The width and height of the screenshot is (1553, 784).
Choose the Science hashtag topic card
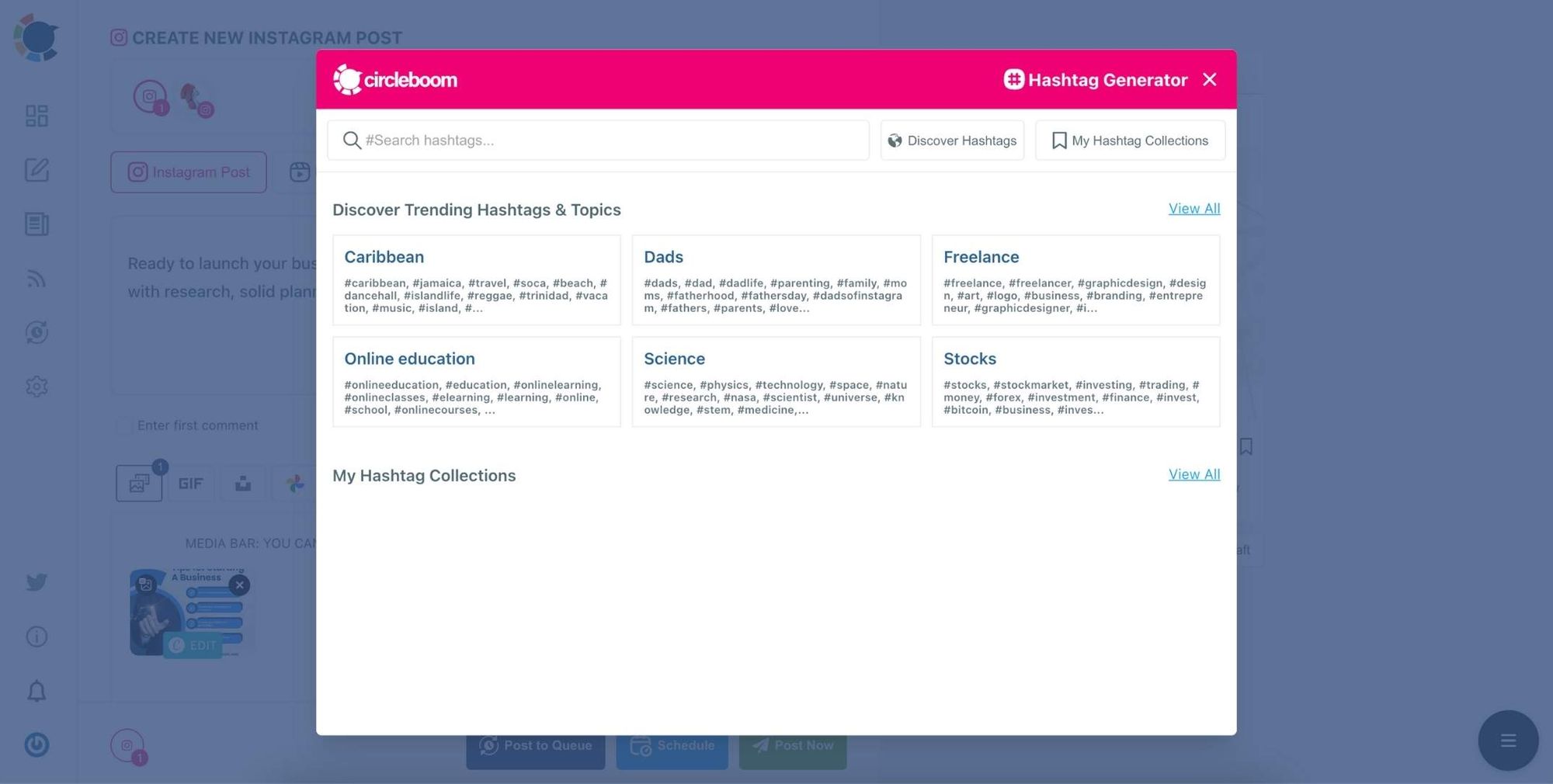776,382
